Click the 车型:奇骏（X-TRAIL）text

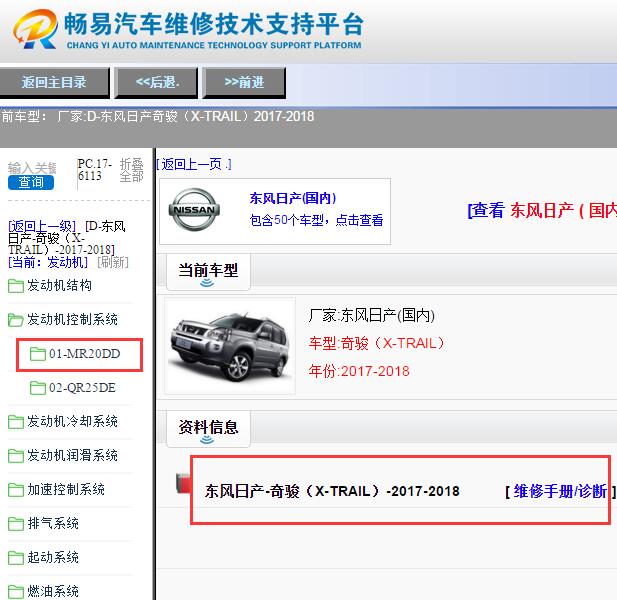(x=377, y=343)
